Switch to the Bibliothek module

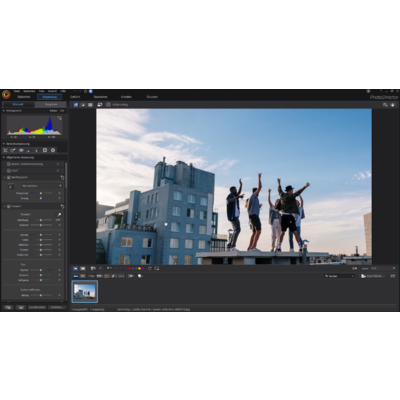[x=24, y=97]
